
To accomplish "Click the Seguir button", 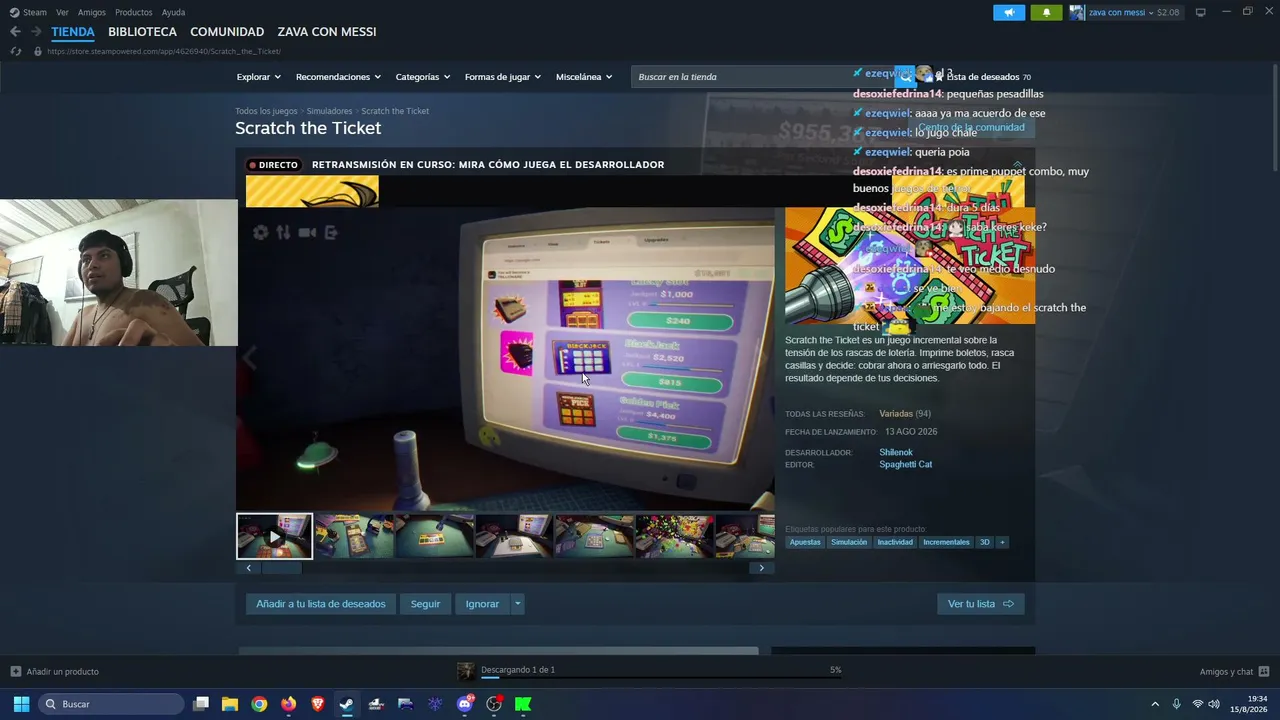I will point(425,604).
